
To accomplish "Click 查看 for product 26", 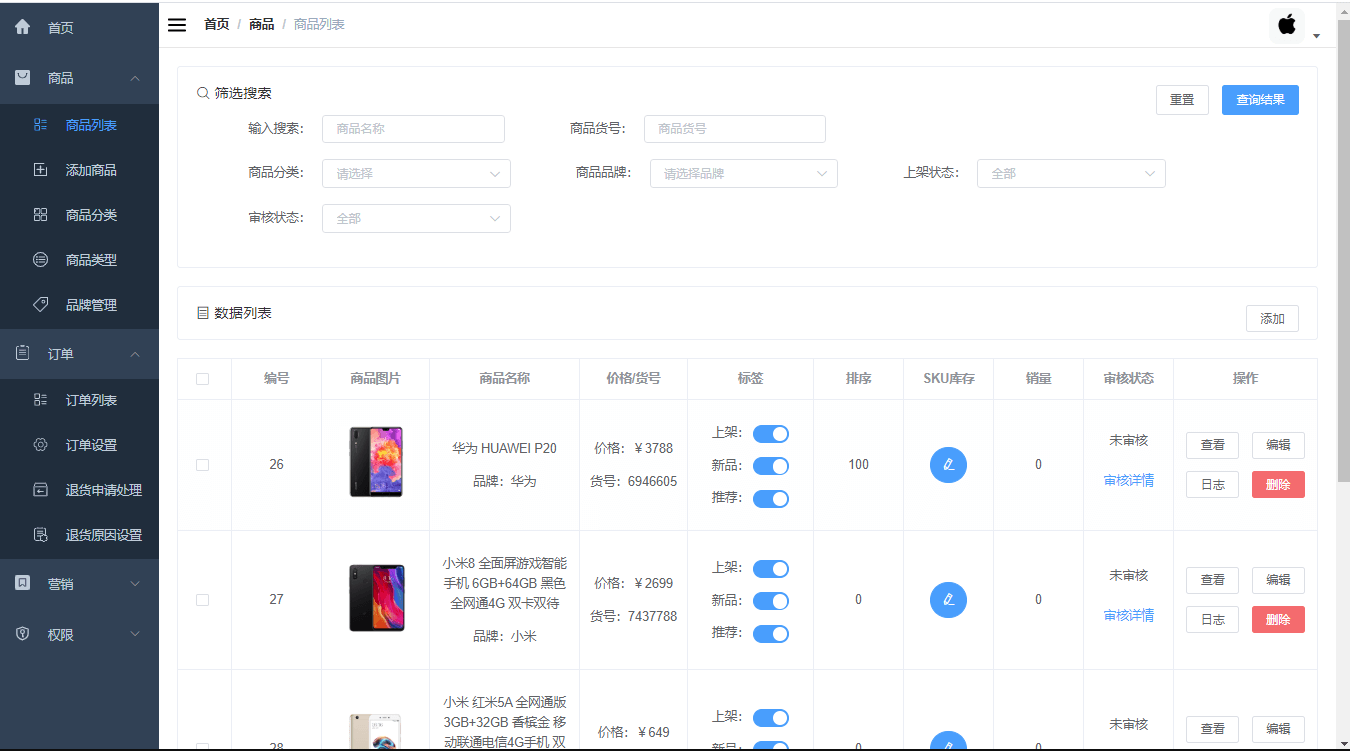I will click(1212, 445).
